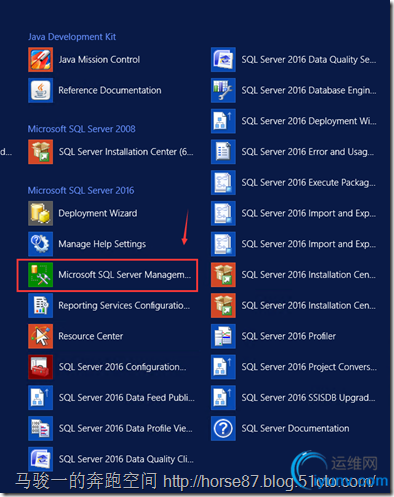Open SQL Server 2016 Data Quality Server tile
This screenshot has width=394, height=497.
coord(293,60)
